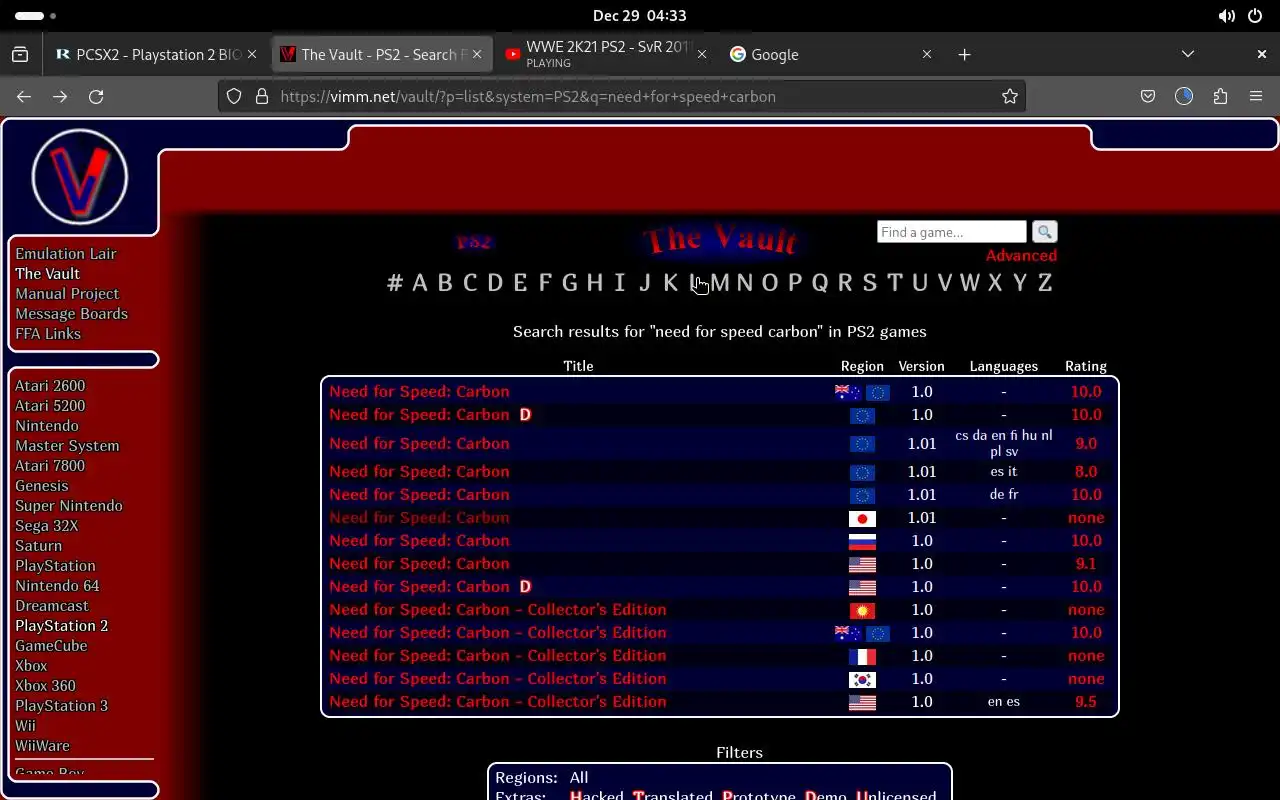Image resolution: width=1280 pixels, height=800 pixels.
Task: Open the extensions puzzle icon
Action: tap(1220, 96)
